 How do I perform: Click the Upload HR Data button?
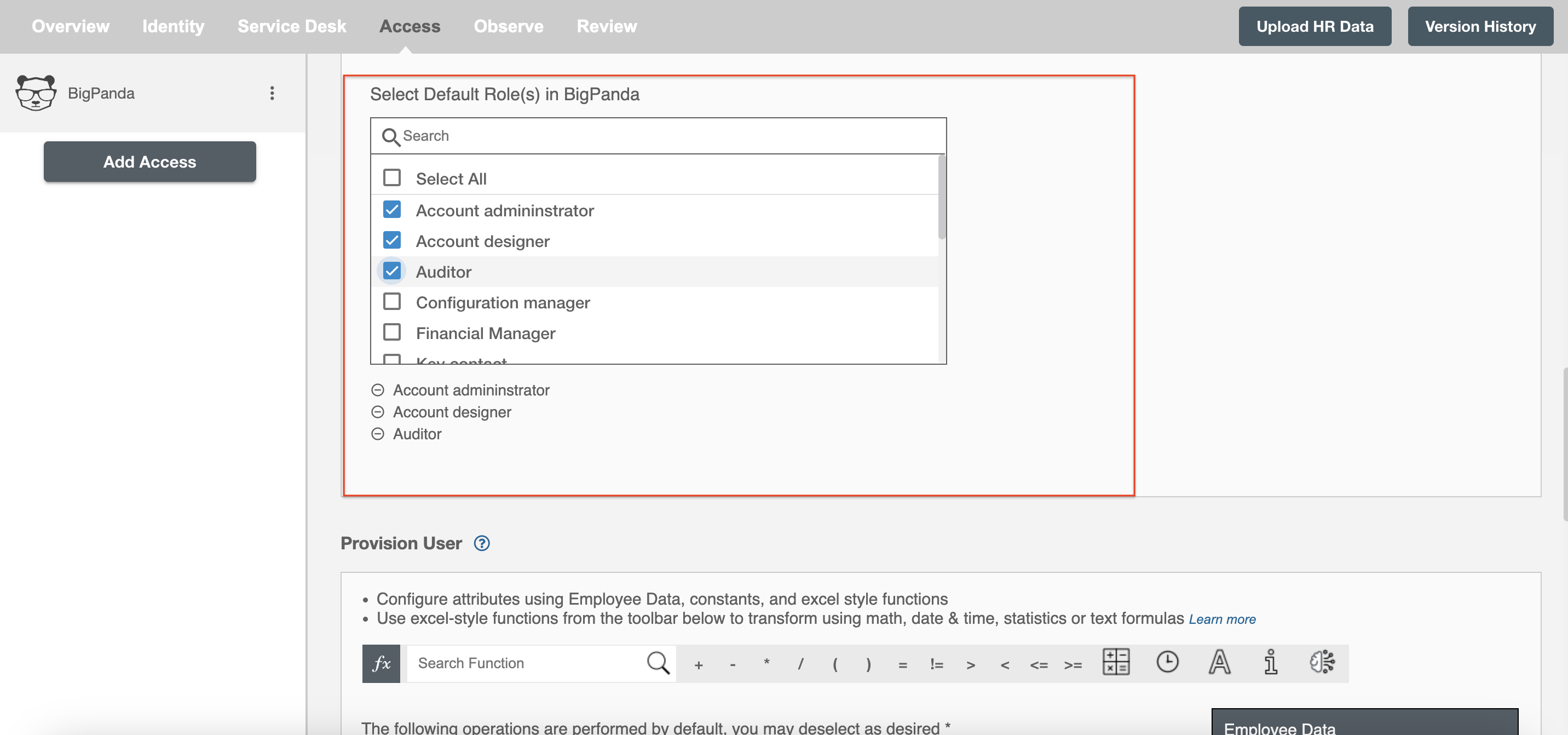click(1314, 26)
